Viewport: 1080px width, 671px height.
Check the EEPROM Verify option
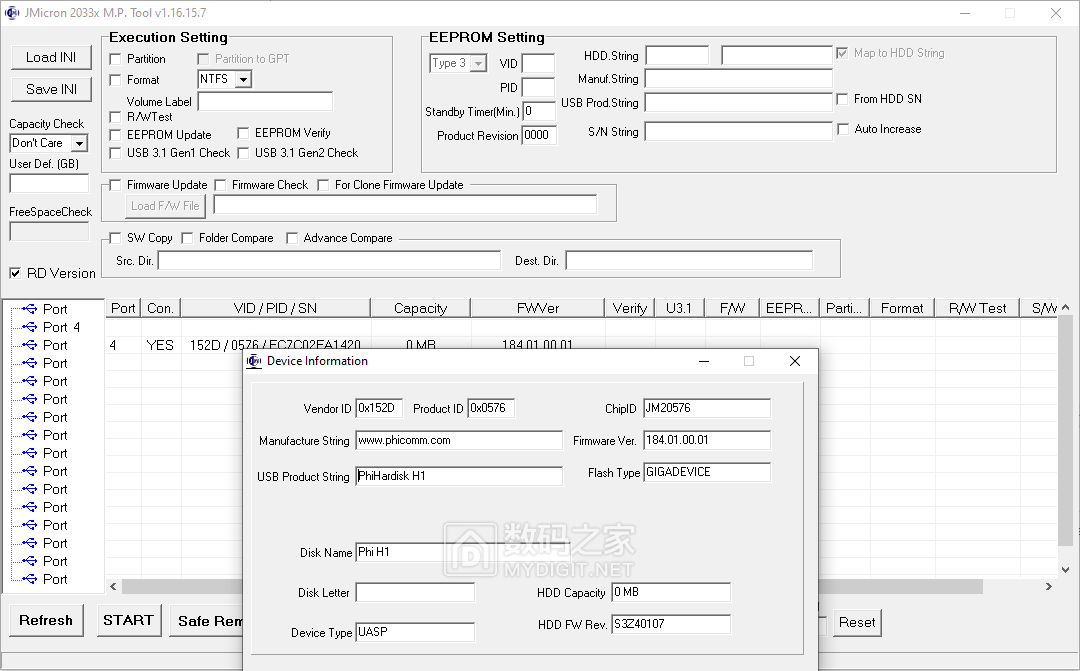coord(242,133)
